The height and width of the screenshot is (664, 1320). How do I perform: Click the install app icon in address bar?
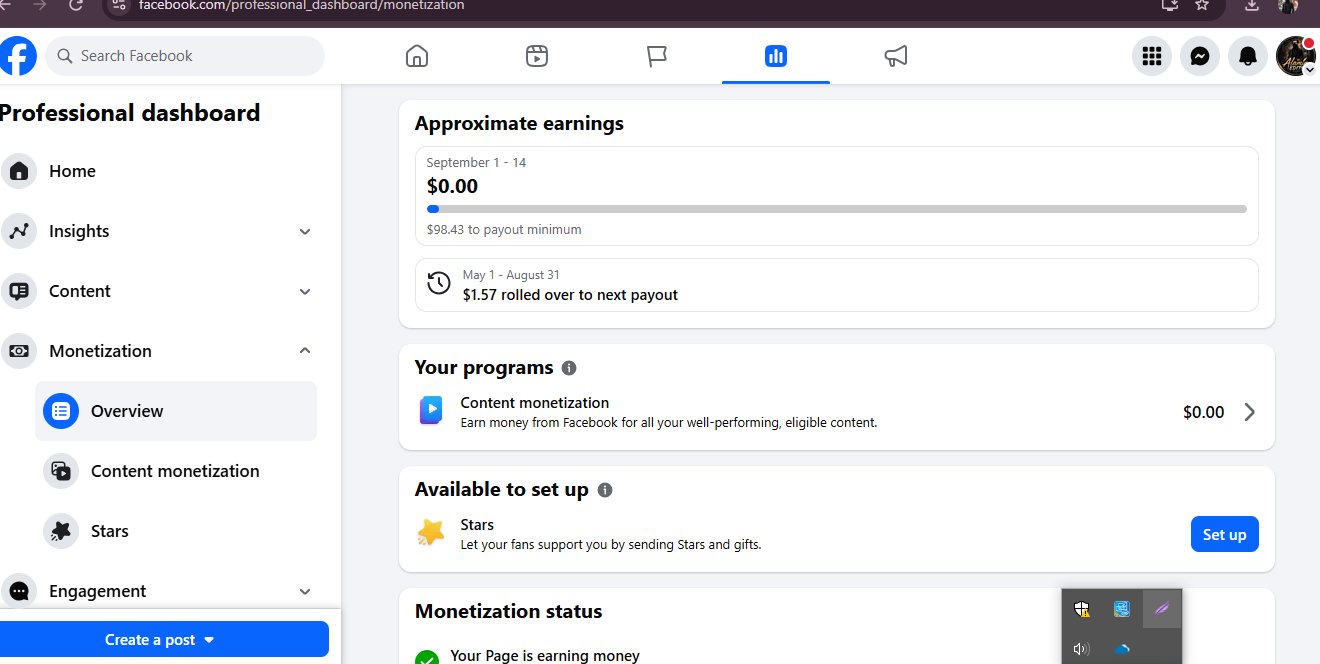tap(1171, 5)
